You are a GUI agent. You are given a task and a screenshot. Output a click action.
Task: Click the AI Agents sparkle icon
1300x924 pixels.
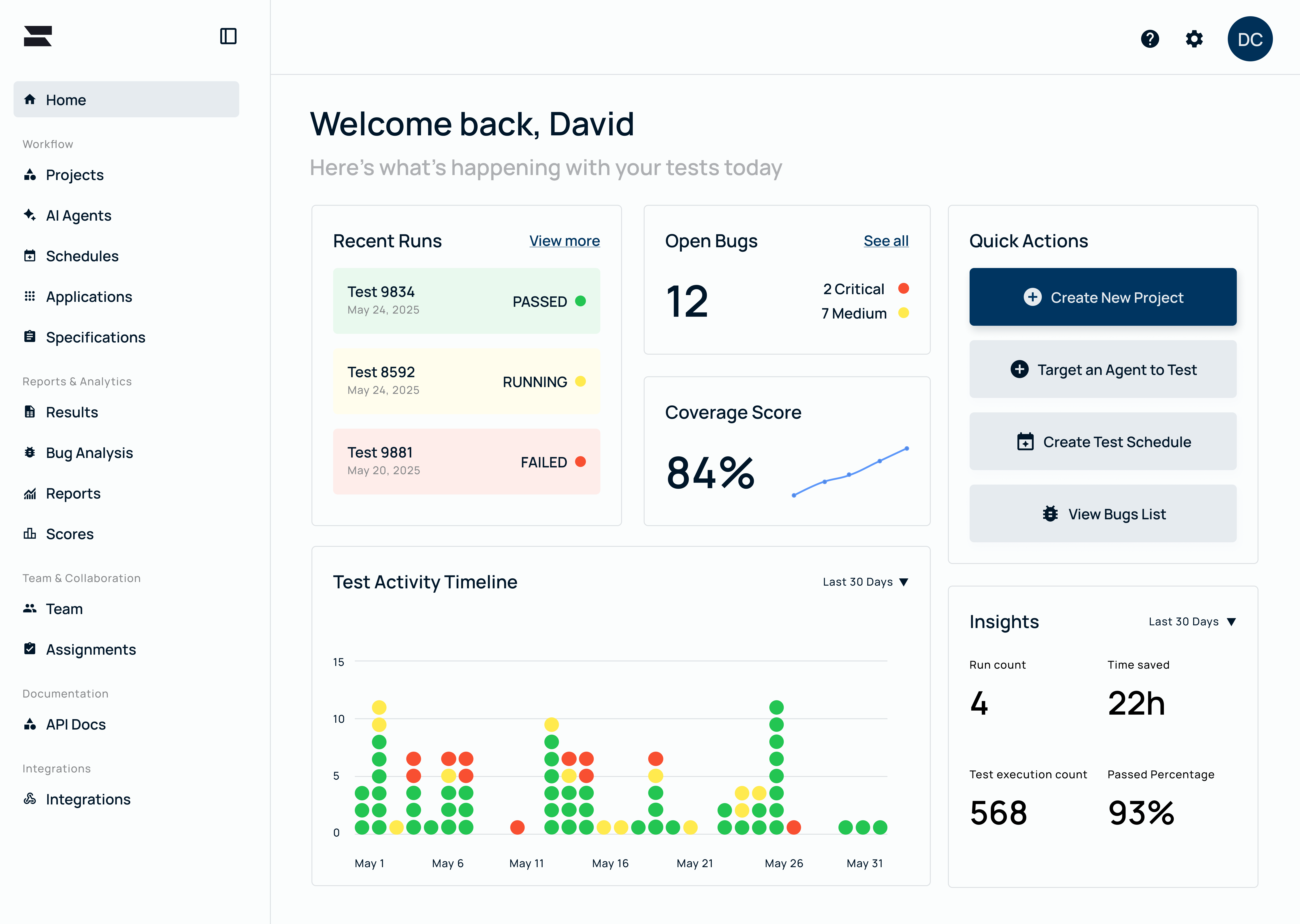pyautogui.click(x=30, y=215)
